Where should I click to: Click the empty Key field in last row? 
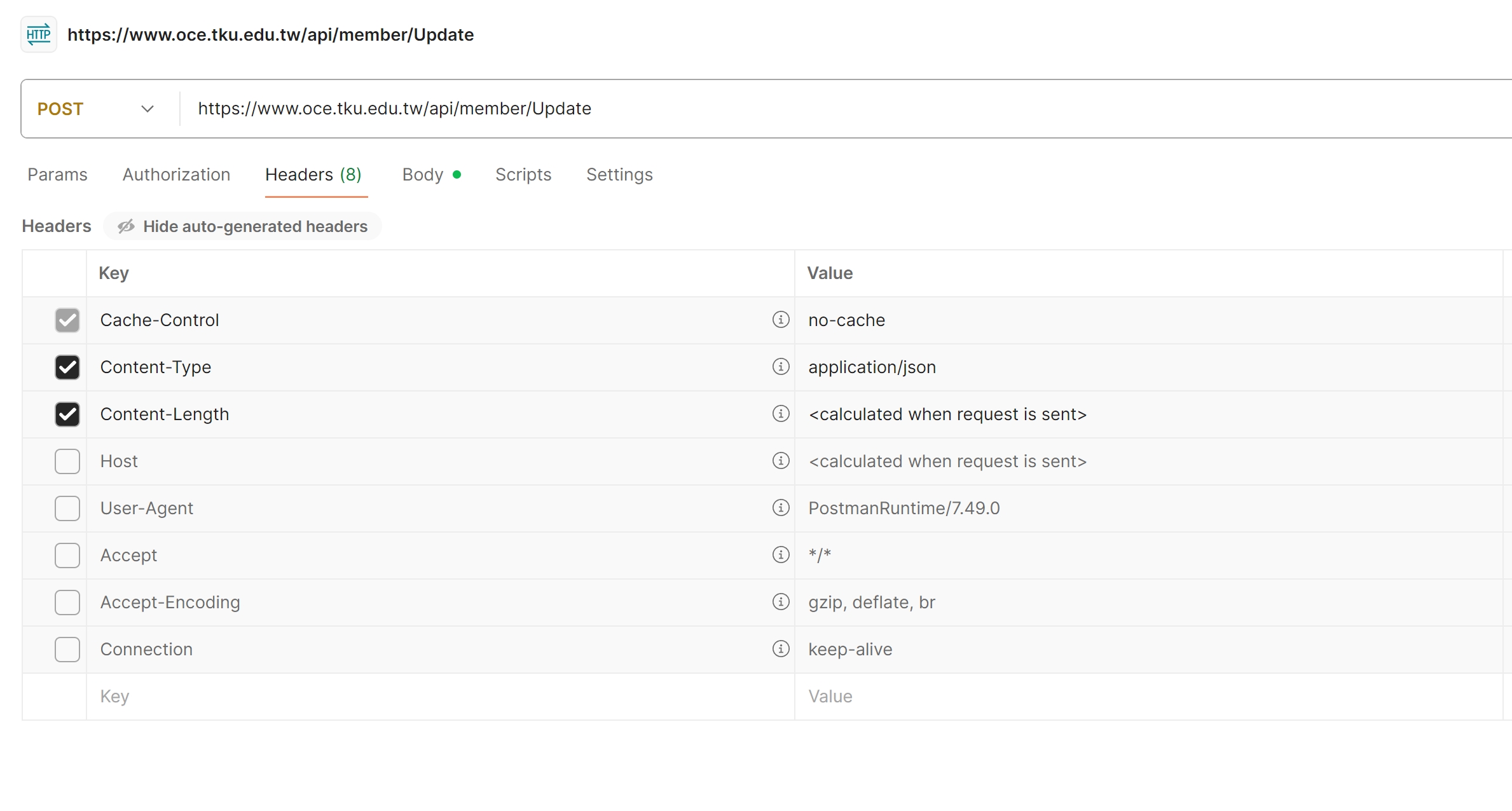click(x=440, y=697)
